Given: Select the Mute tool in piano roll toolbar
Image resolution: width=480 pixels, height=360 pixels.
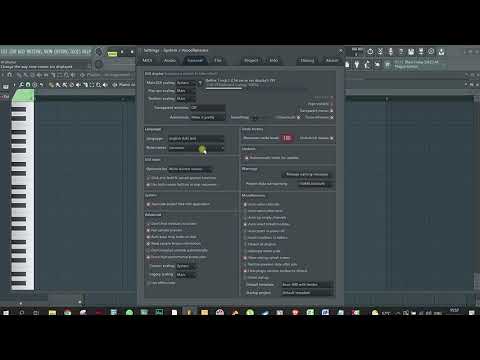Looking at the screenshot, I should [78, 85].
